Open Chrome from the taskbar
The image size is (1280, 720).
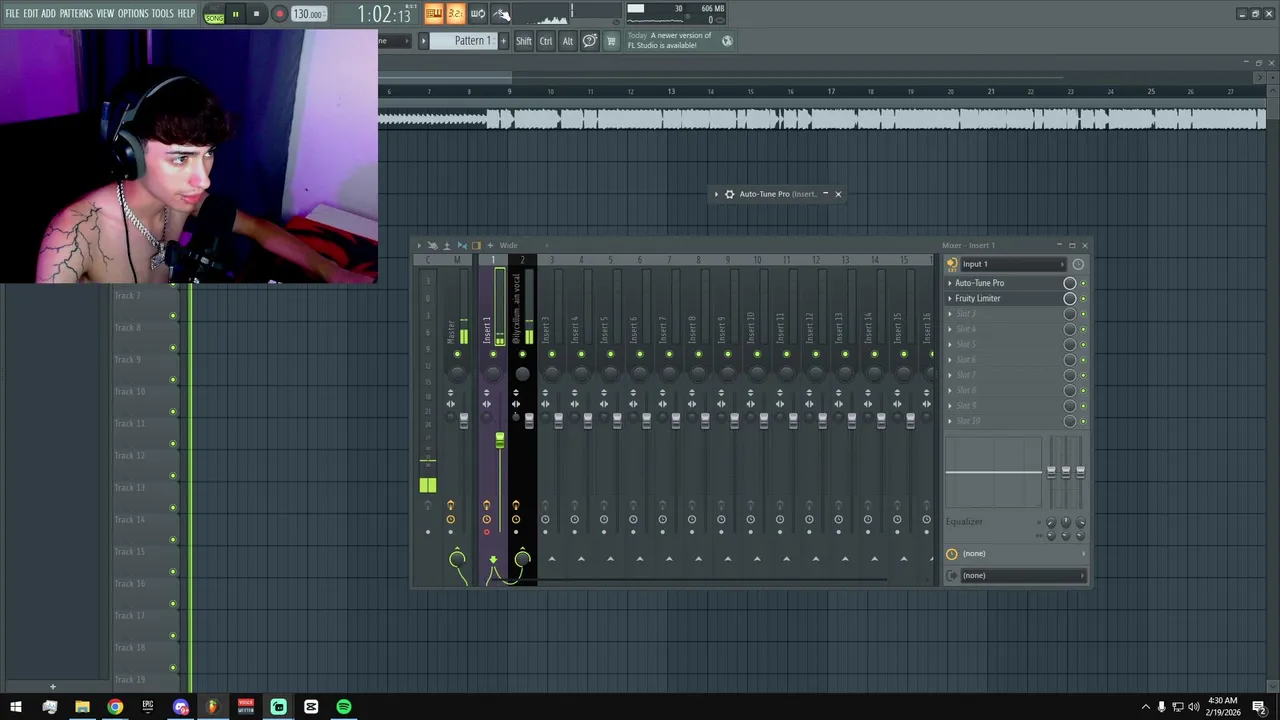coord(115,707)
